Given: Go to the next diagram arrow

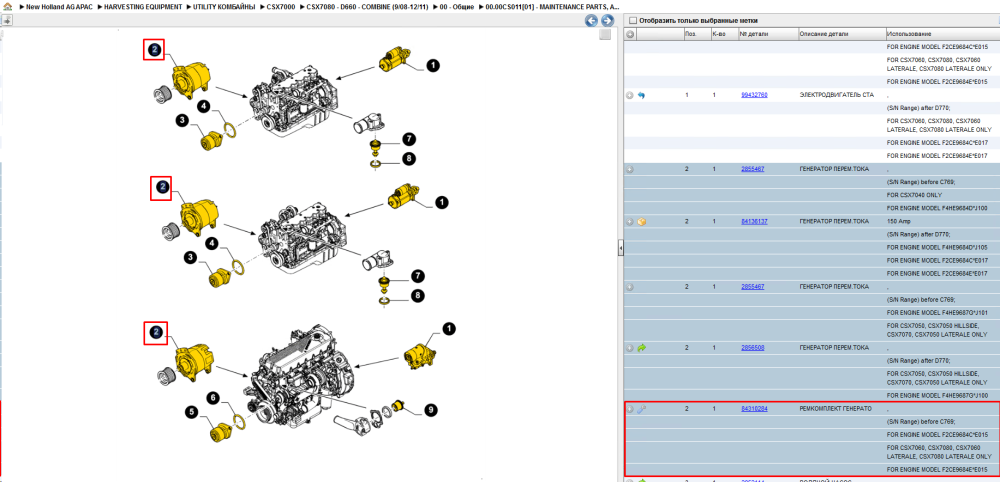Looking at the screenshot, I should coord(607,20).
